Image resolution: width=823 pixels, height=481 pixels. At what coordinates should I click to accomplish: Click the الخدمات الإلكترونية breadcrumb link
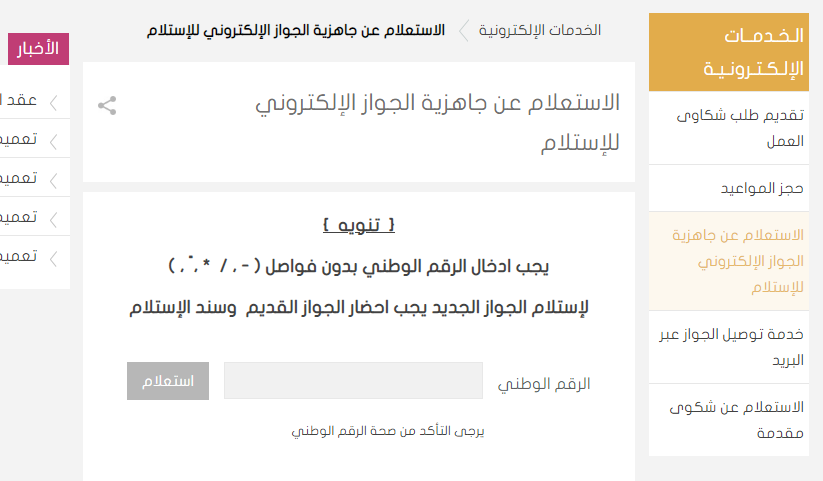click(540, 30)
